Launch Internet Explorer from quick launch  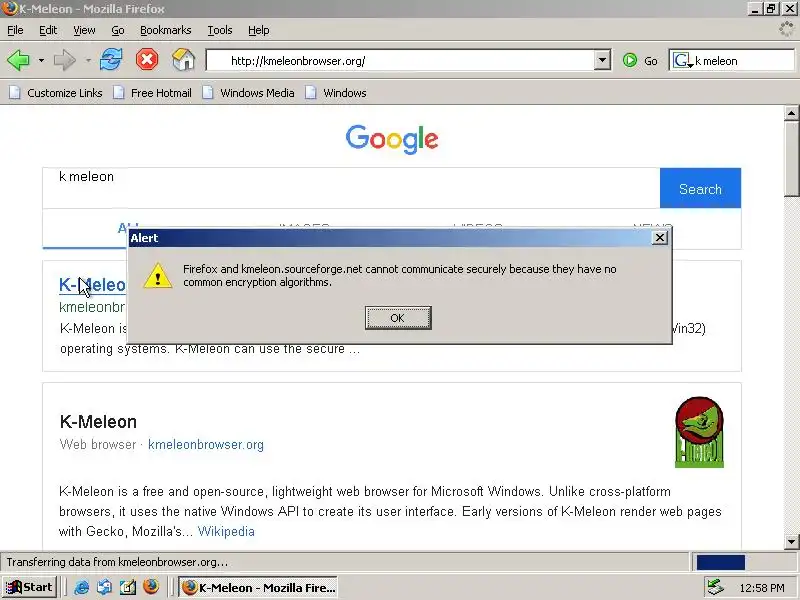click(x=81, y=587)
